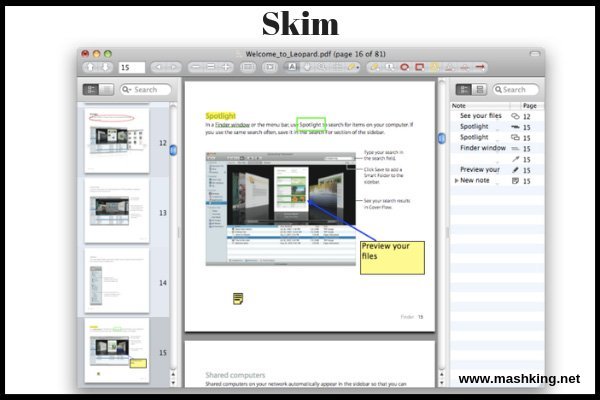
Task: Click document scroll up arrow
Action: point(442,374)
